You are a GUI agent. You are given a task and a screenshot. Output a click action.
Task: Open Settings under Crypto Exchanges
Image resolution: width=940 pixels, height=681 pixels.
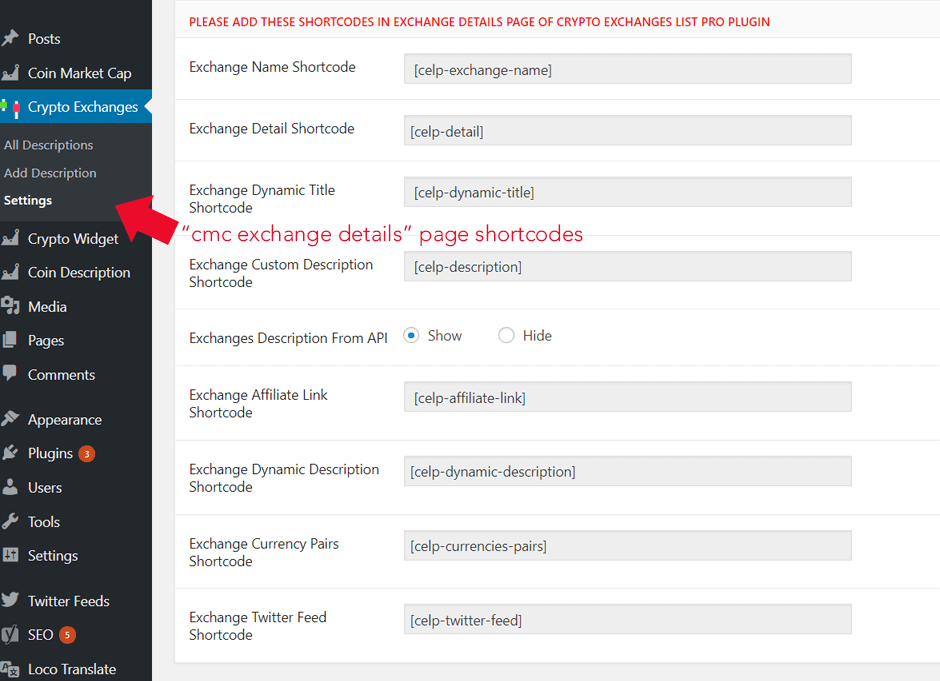pyautogui.click(x=28, y=200)
